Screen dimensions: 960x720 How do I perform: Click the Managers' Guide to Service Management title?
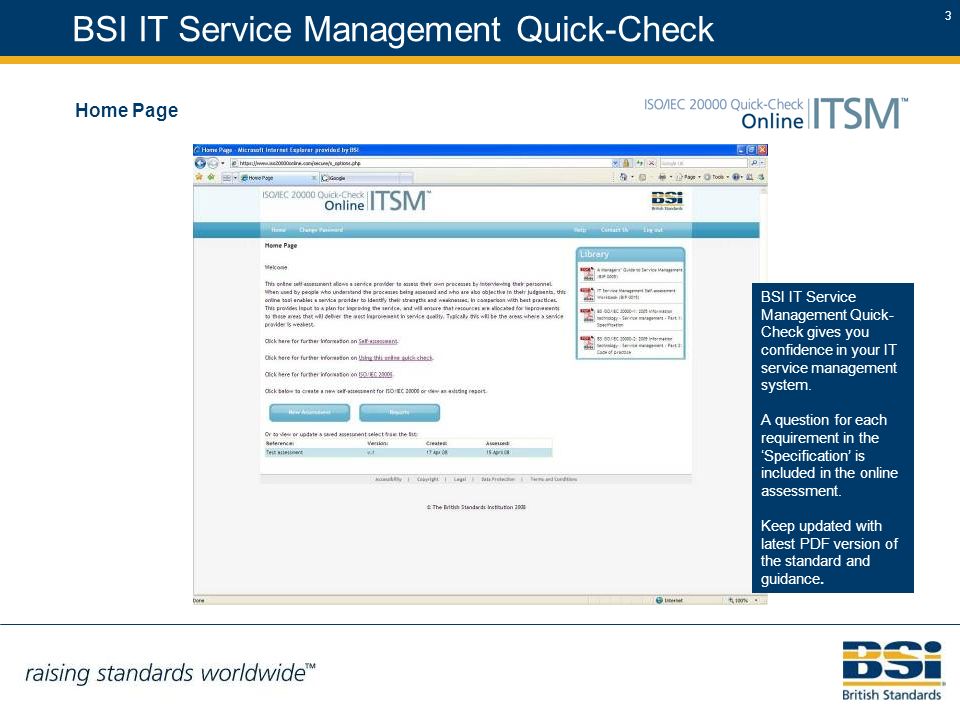639,273
